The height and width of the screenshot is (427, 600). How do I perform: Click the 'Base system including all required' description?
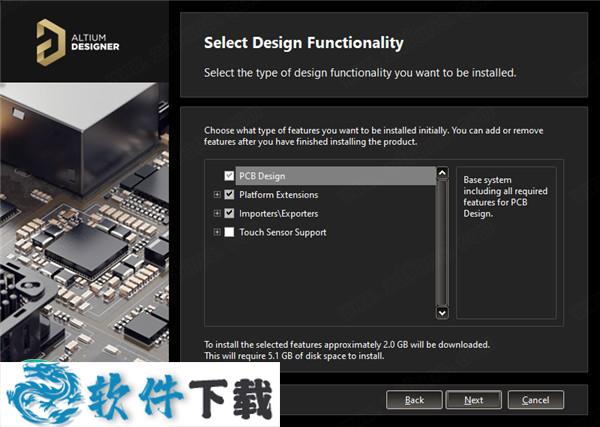505,197
